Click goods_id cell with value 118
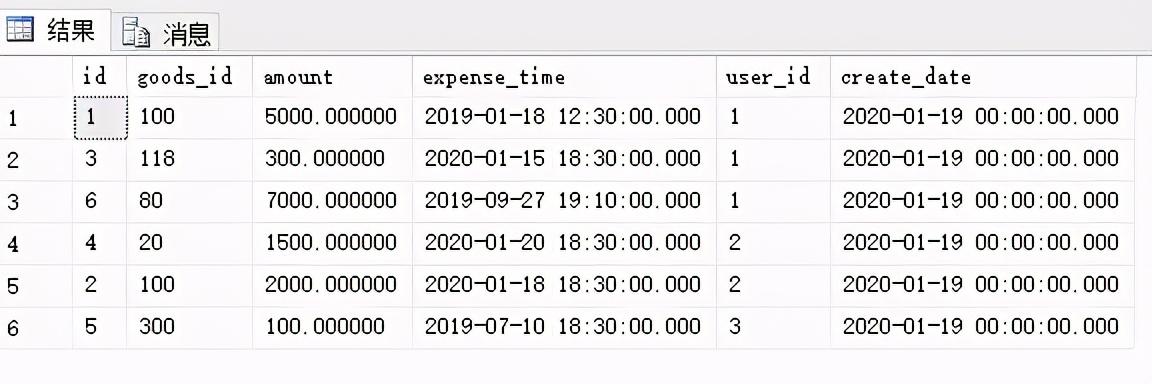Viewport: 1152px width, 384px height. (190, 159)
